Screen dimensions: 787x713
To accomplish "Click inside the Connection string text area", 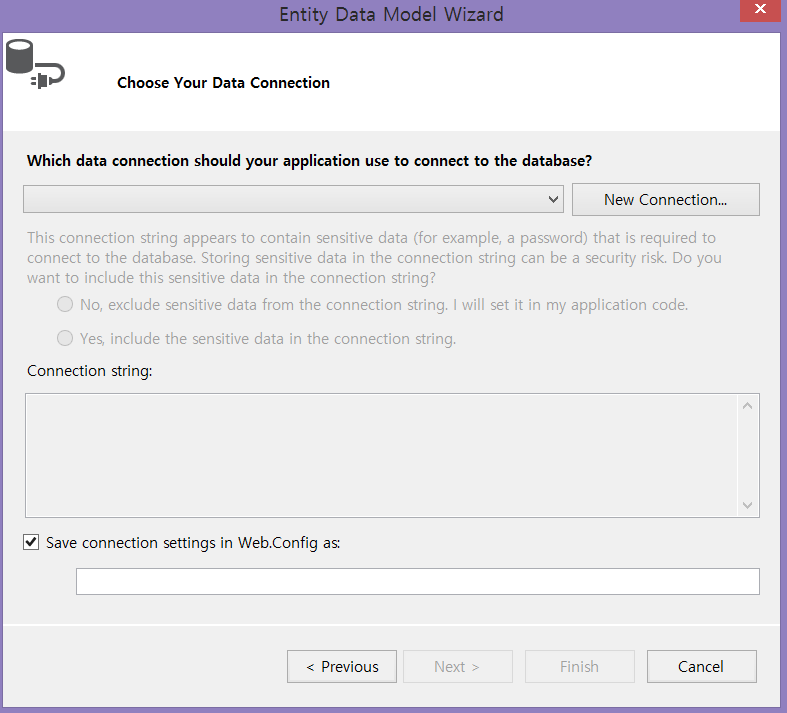I will coord(380,455).
